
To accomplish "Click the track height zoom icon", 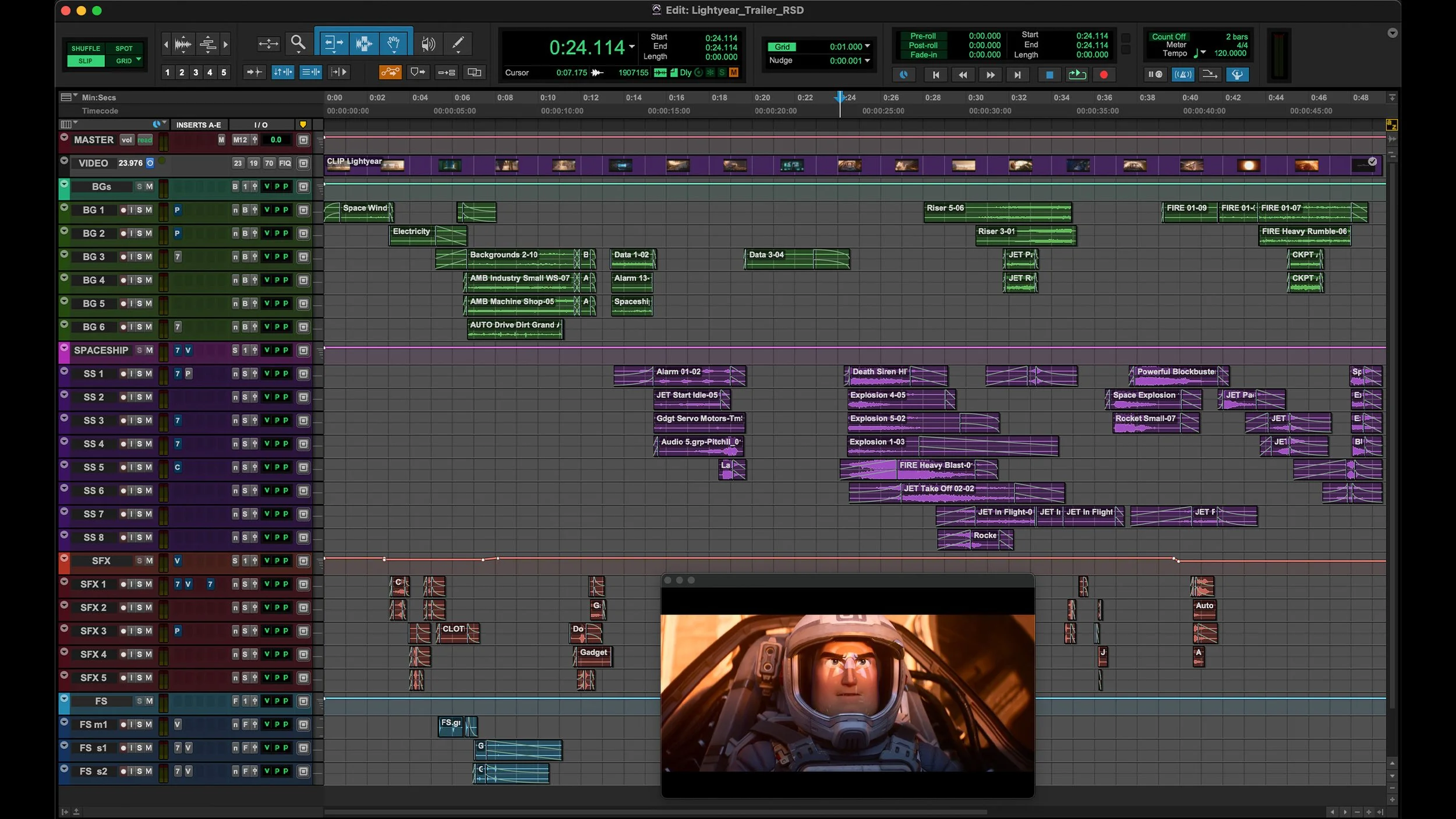I will coord(208,44).
